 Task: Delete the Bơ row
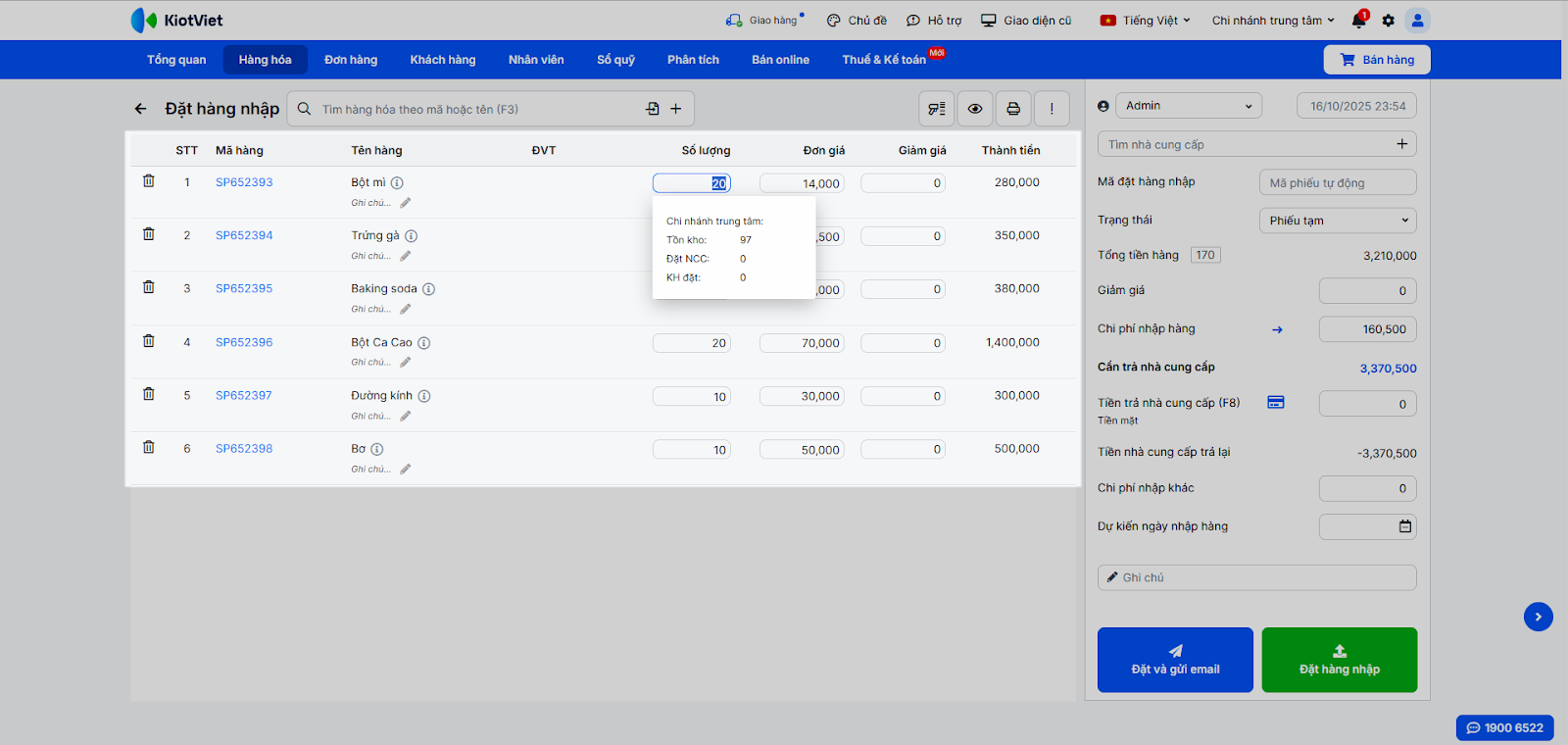149,447
